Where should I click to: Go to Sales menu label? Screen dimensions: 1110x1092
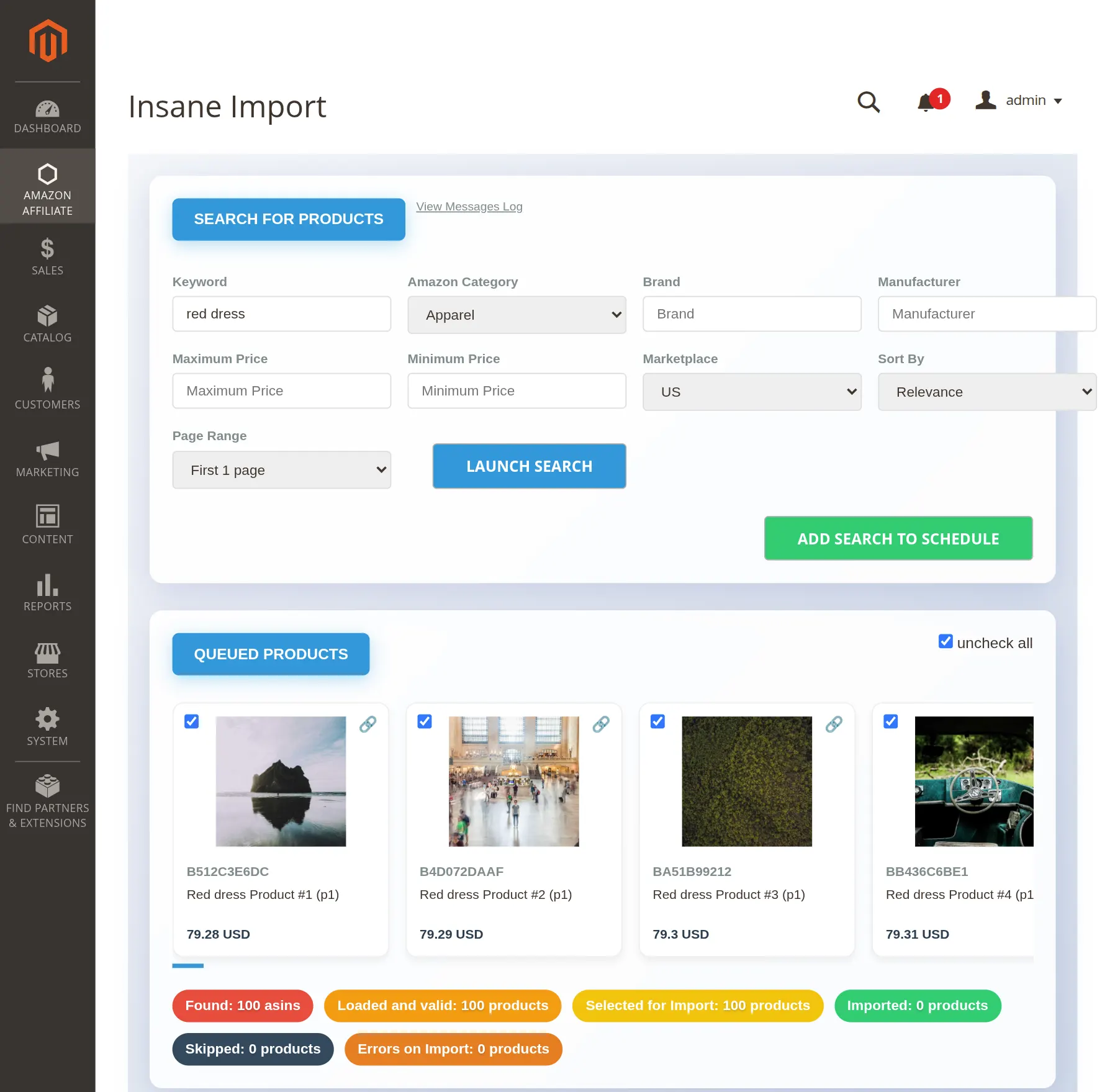(x=47, y=271)
